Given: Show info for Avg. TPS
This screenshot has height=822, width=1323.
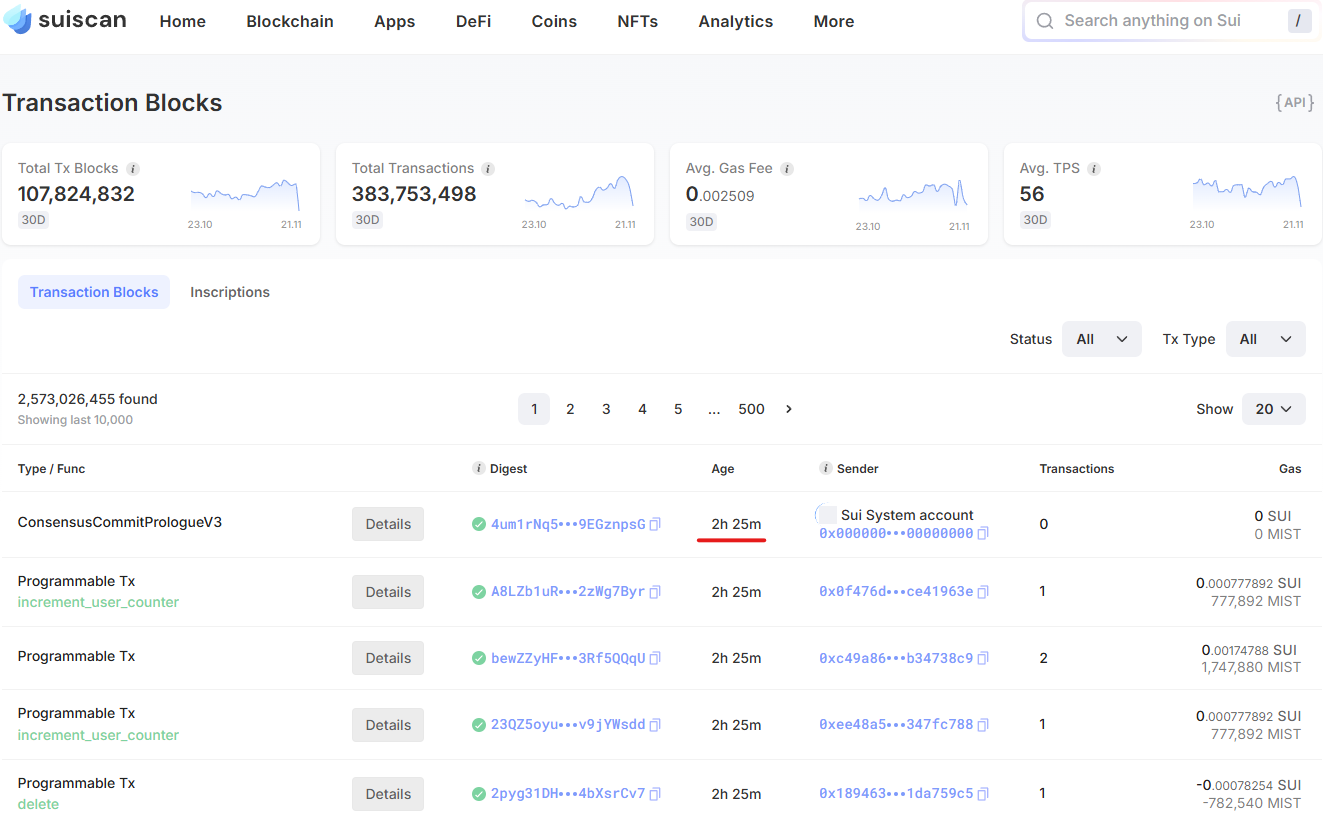Looking at the screenshot, I should point(1094,169).
